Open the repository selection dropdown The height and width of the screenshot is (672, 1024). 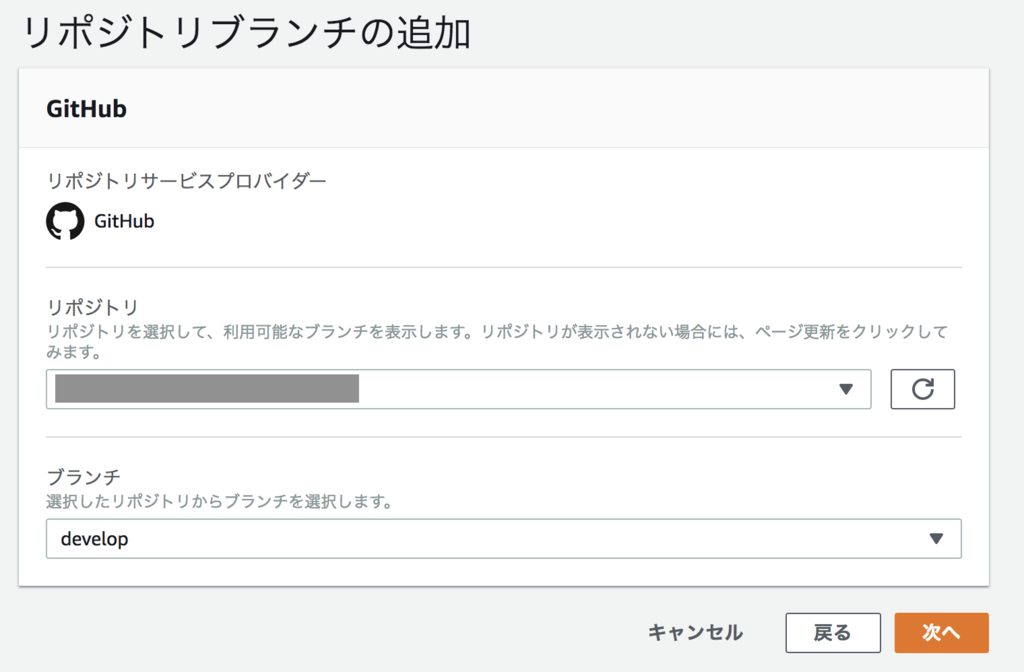coord(458,389)
